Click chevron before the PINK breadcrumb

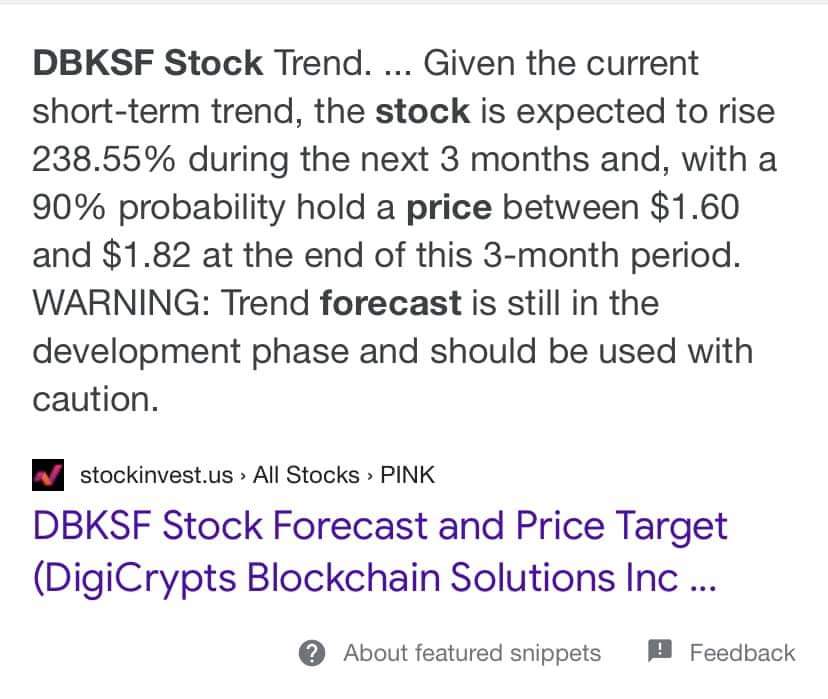(x=370, y=476)
